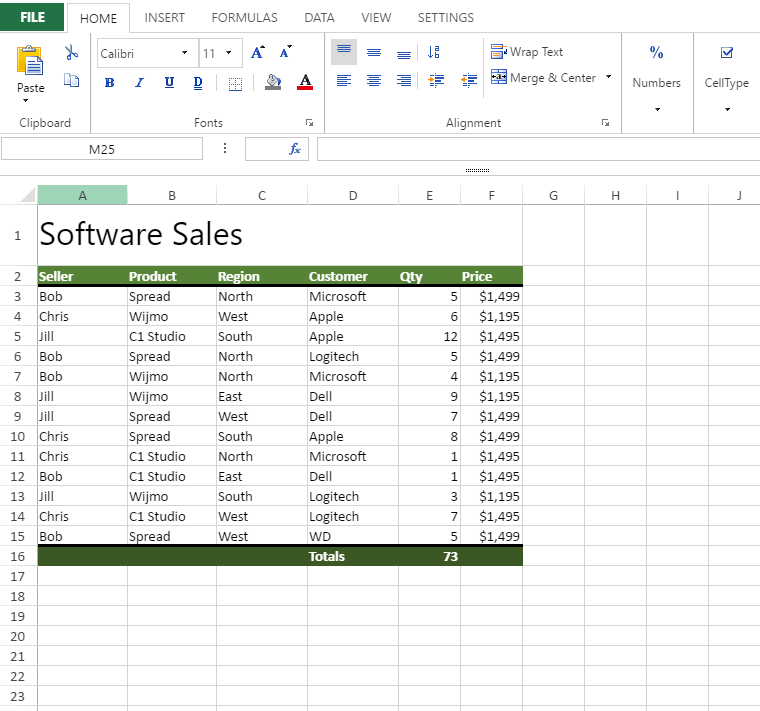Toggle Italic formatting
Image resolution: width=760 pixels, height=711 pixels.
tap(140, 83)
